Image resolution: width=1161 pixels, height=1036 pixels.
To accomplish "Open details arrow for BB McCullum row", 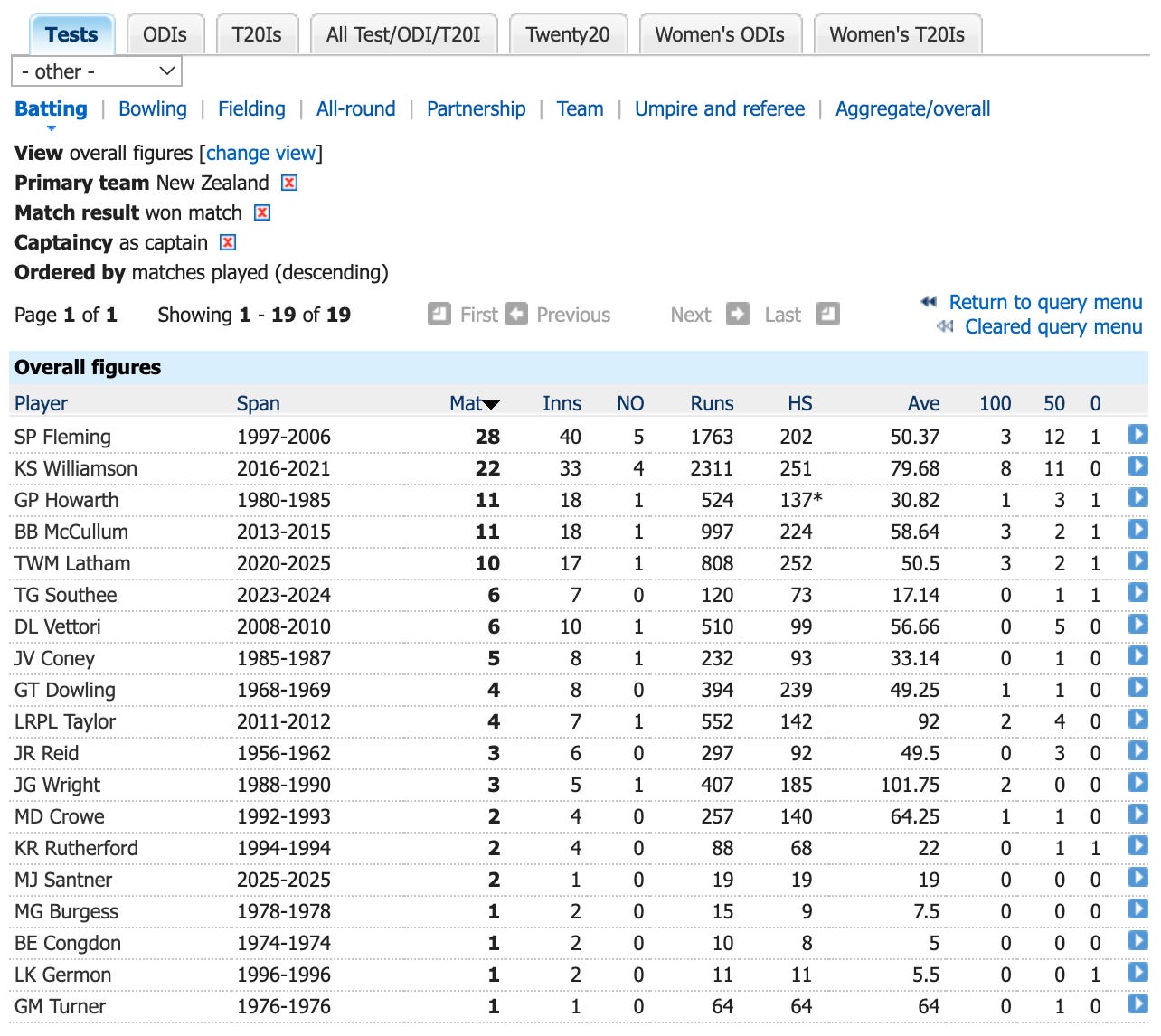I will click(x=1138, y=530).
